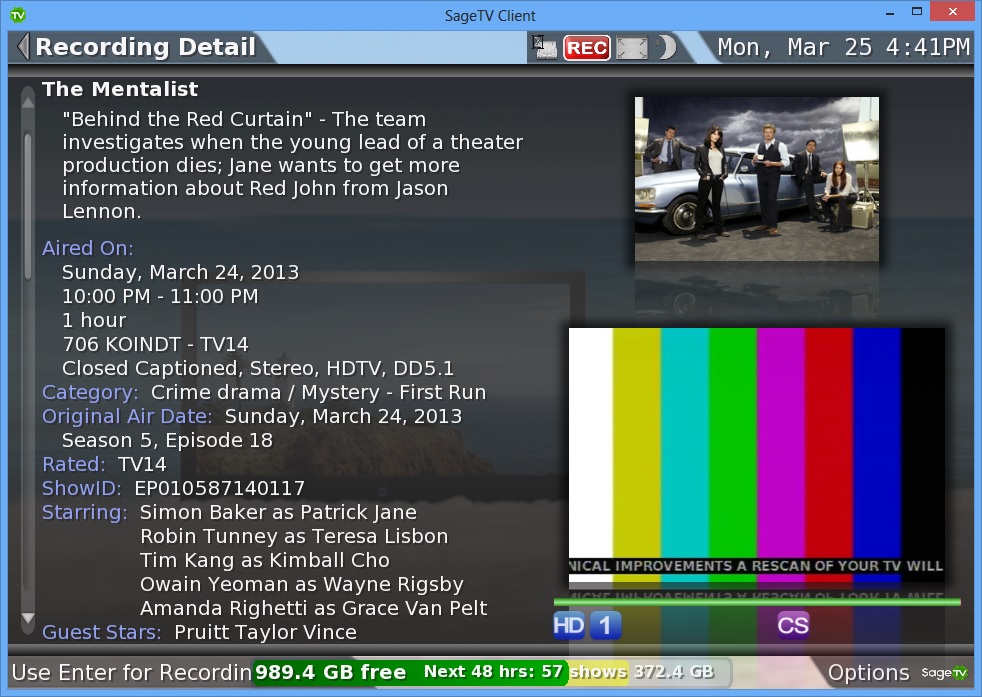The image size is (982, 697).
Task: Maximize the SageTV Client window
Action: (x=917, y=12)
